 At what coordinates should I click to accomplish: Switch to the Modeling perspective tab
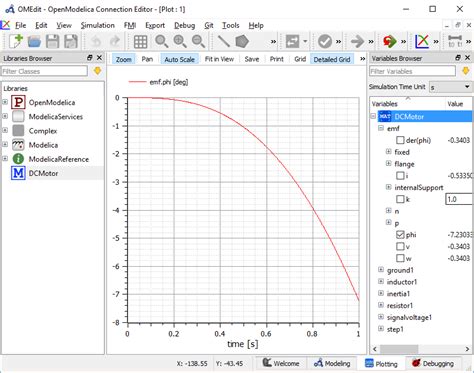(x=332, y=363)
